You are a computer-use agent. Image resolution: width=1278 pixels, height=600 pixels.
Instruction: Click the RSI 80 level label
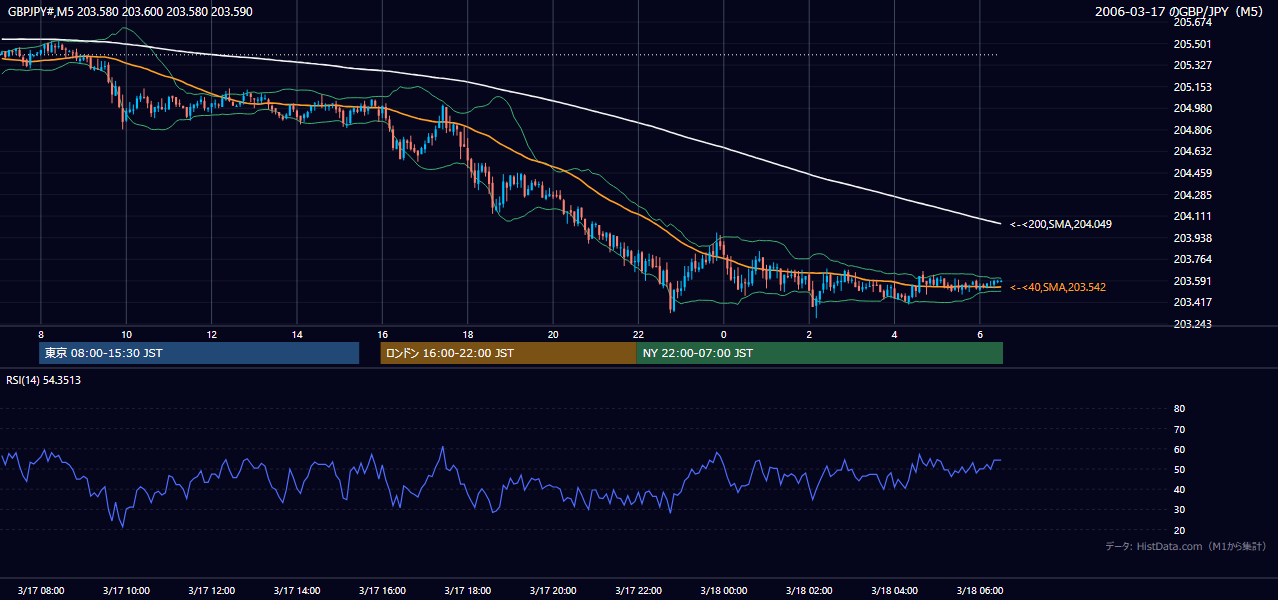pyautogui.click(x=1179, y=409)
